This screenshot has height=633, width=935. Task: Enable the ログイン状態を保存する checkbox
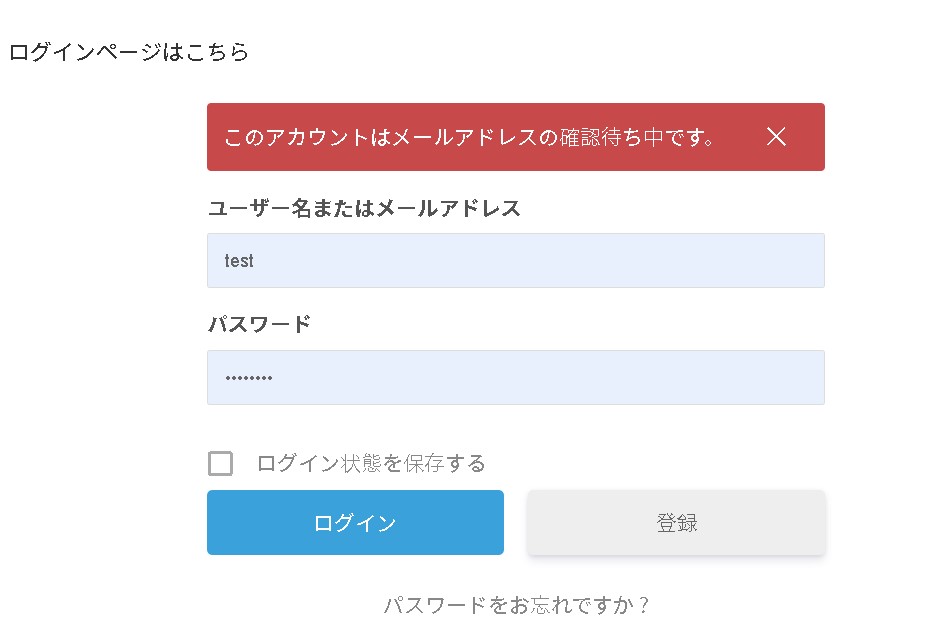pyautogui.click(x=220, y=464)
